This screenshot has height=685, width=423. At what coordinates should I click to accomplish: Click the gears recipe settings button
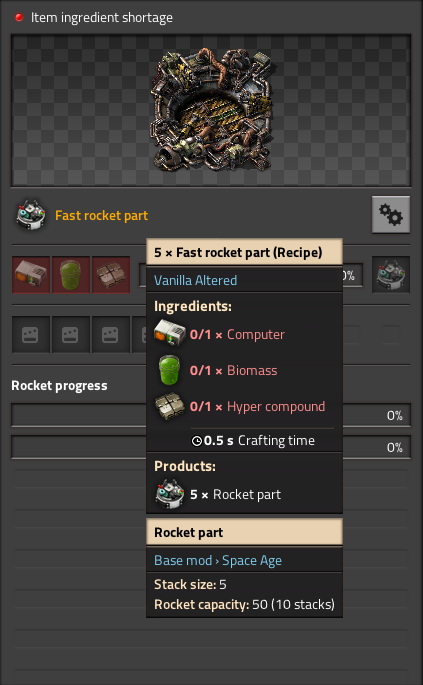click(391, 214)
